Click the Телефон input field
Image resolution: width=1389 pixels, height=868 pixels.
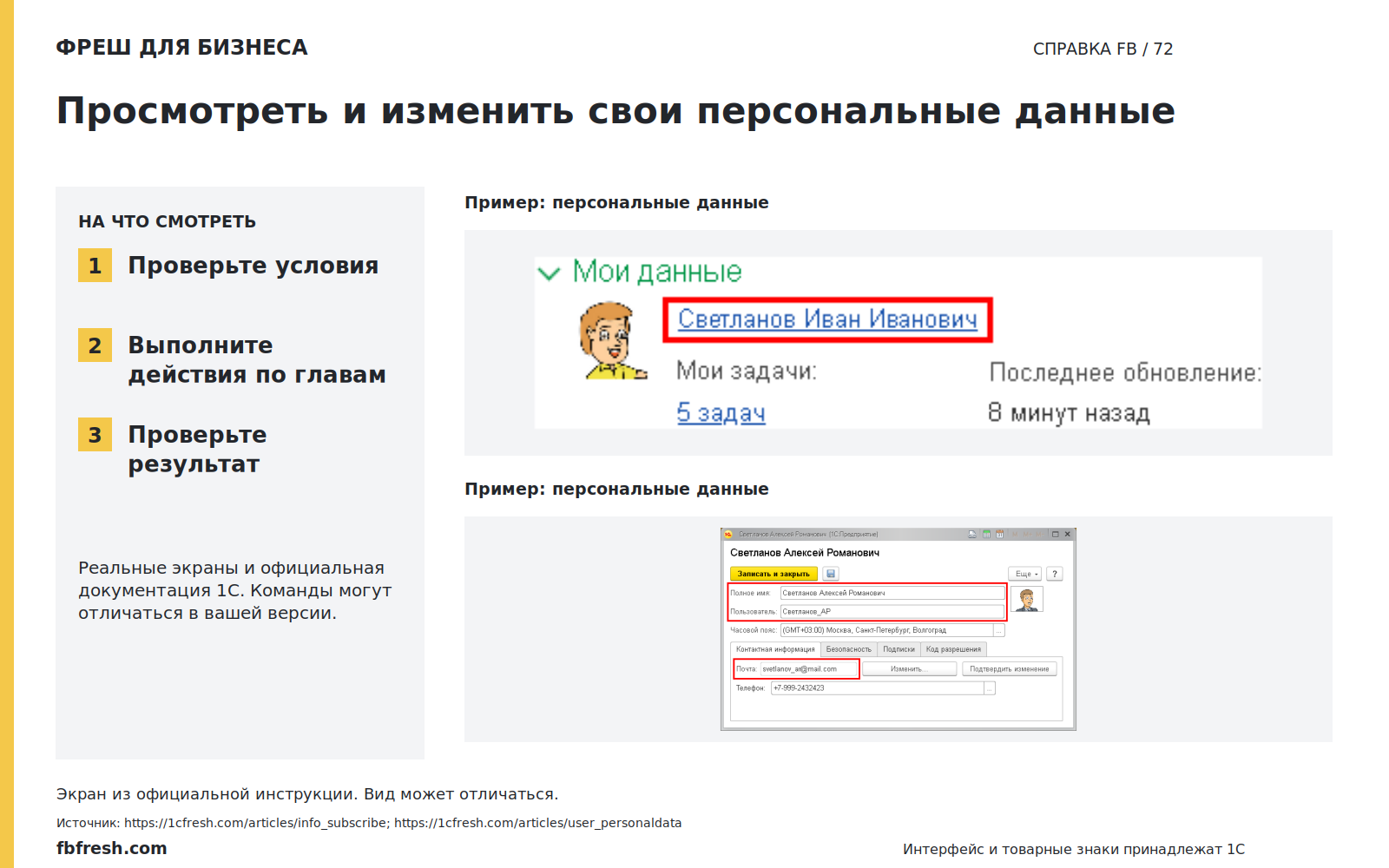click(878, 688)
